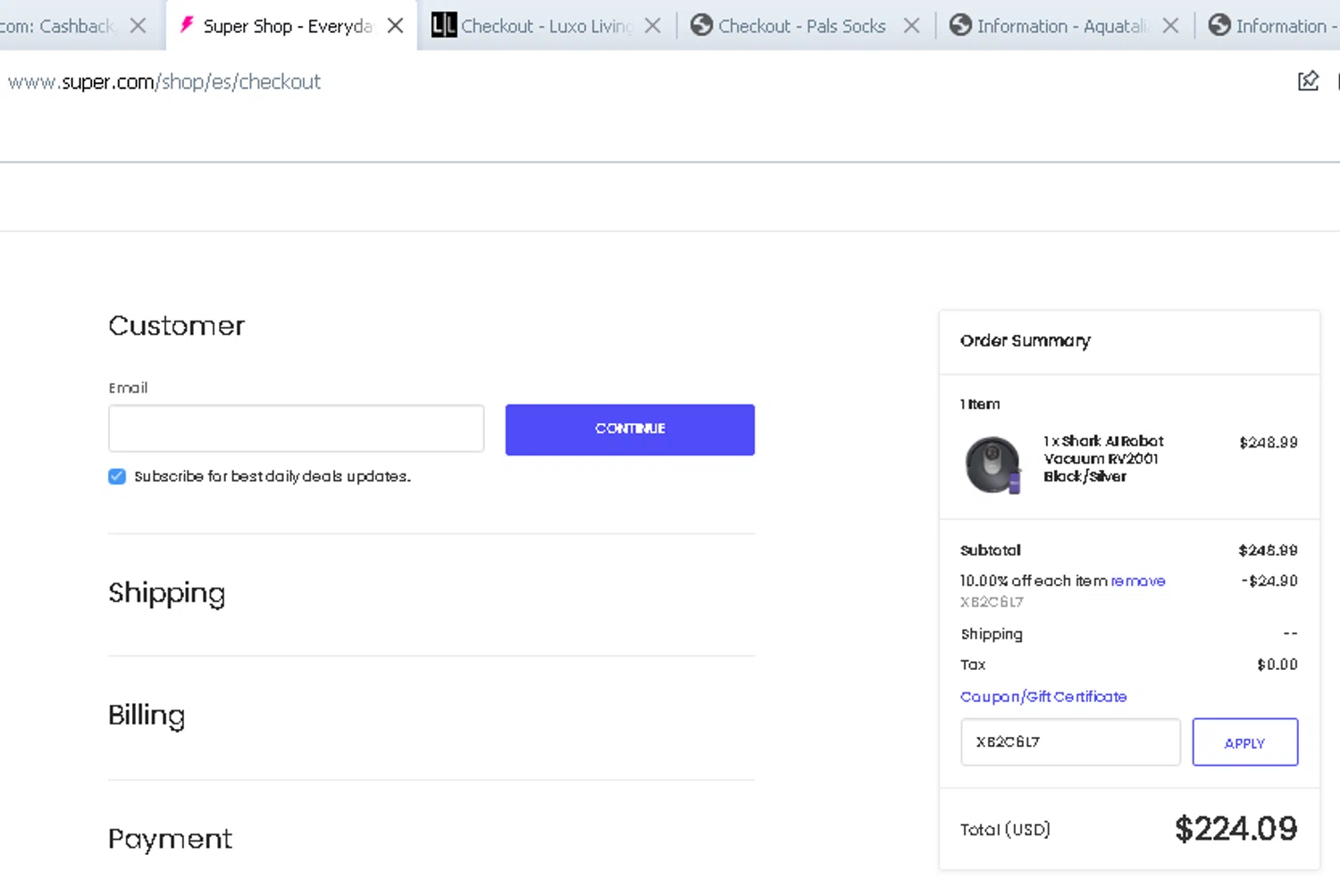
Task: Click the Aquatali tab globe icon
Action: coord(960,25)
